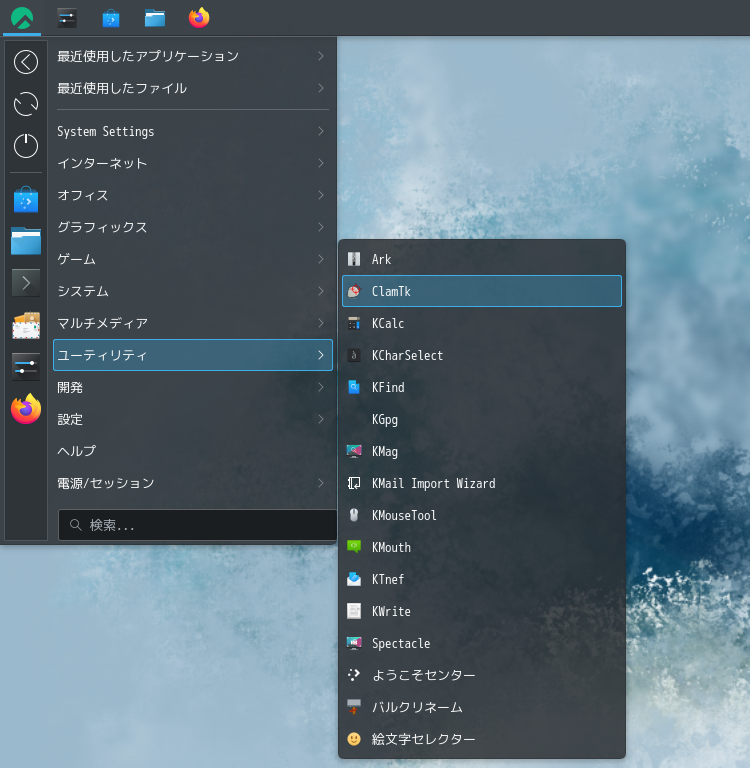Click the restart circular-arrows icon in the sidebar
Viewport: 750px width, 768px height.
click(26, 104)
